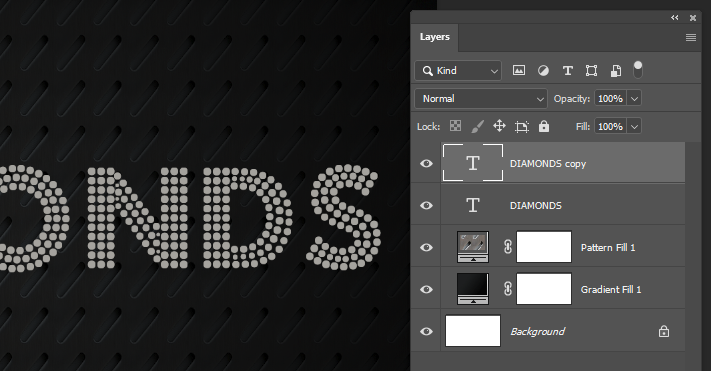
Task: Open the Opacity slider dropdown arrow
Action: tap(634, 98)
